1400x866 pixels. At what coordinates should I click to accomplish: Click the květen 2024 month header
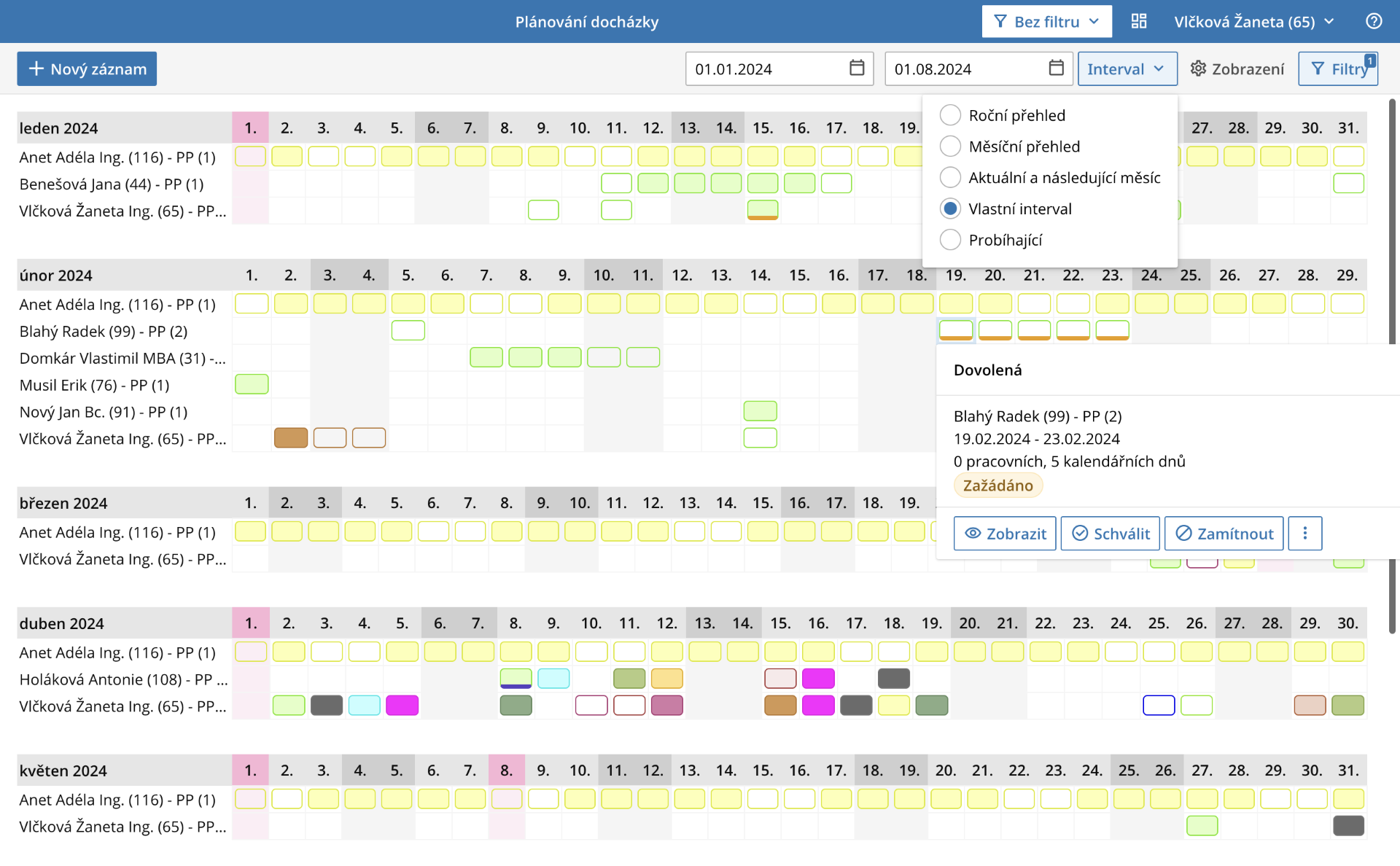63,771
